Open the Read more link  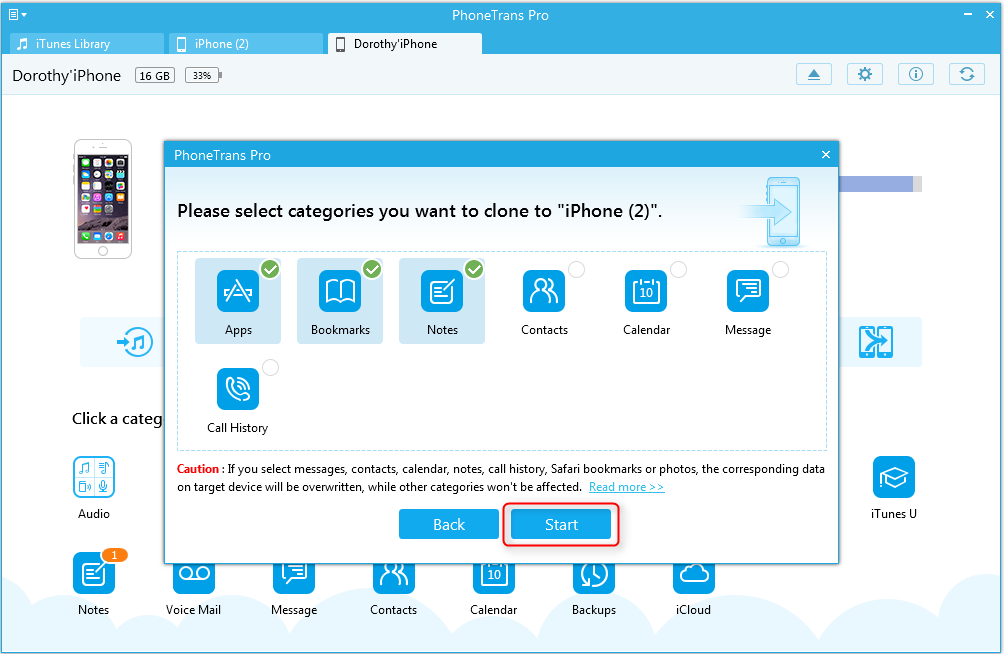click(626, 487)
